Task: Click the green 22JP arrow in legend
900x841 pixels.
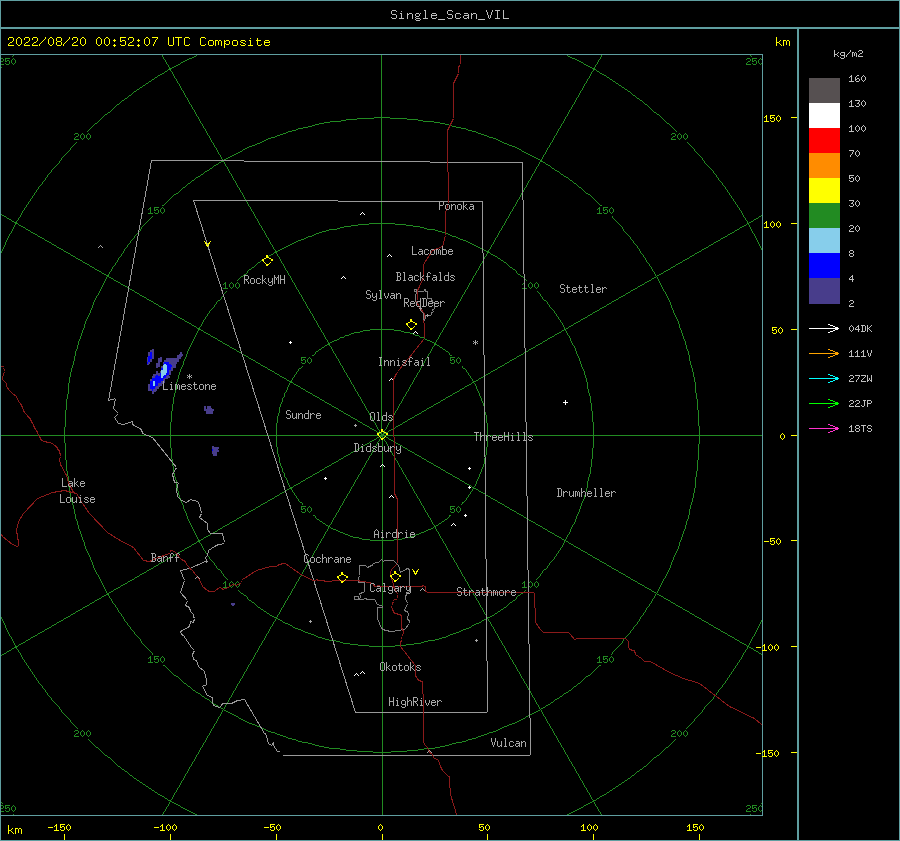Action: pyautogui.click(x=824, y=404)
